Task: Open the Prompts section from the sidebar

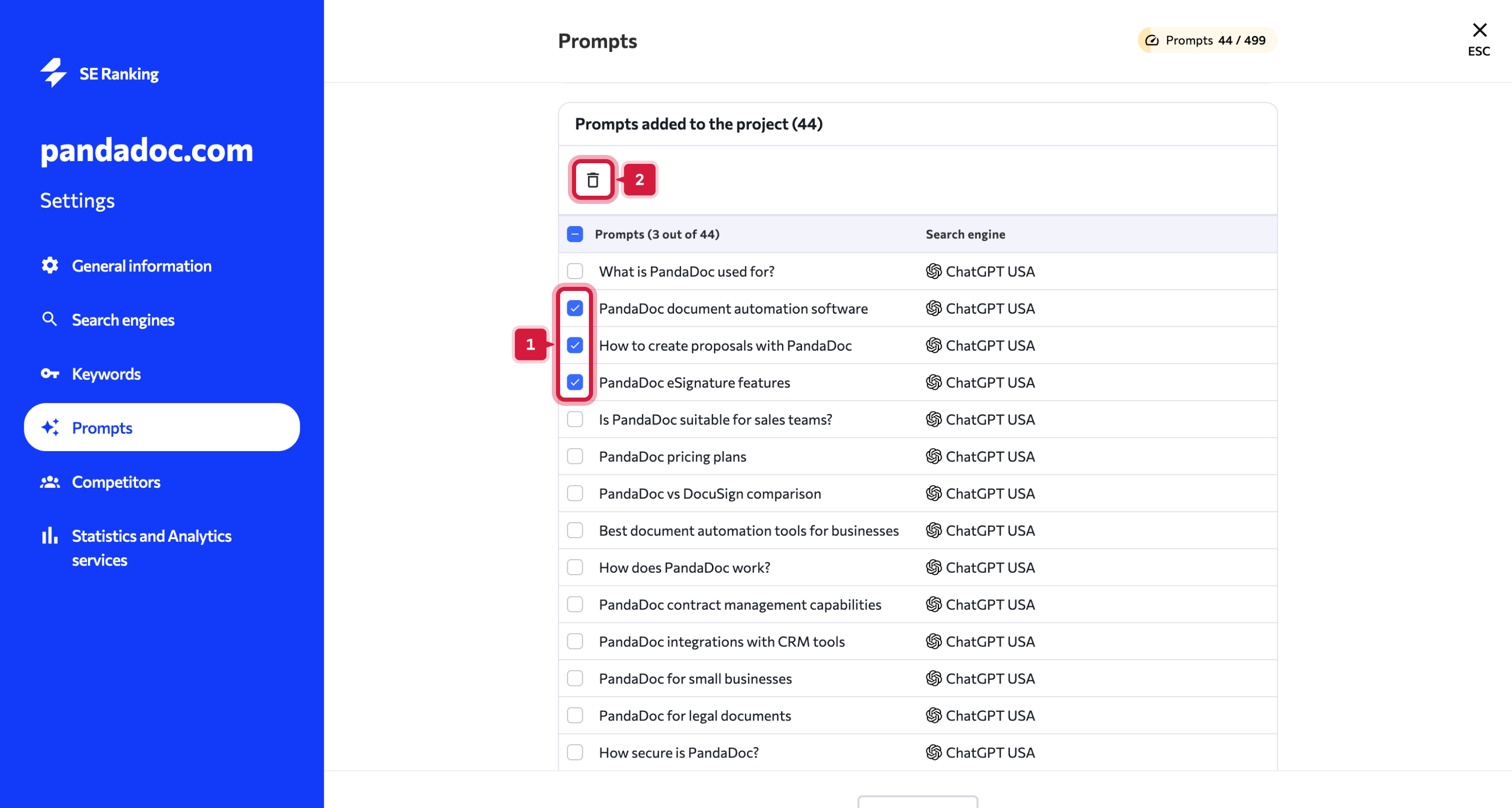Action: point(102,427)
